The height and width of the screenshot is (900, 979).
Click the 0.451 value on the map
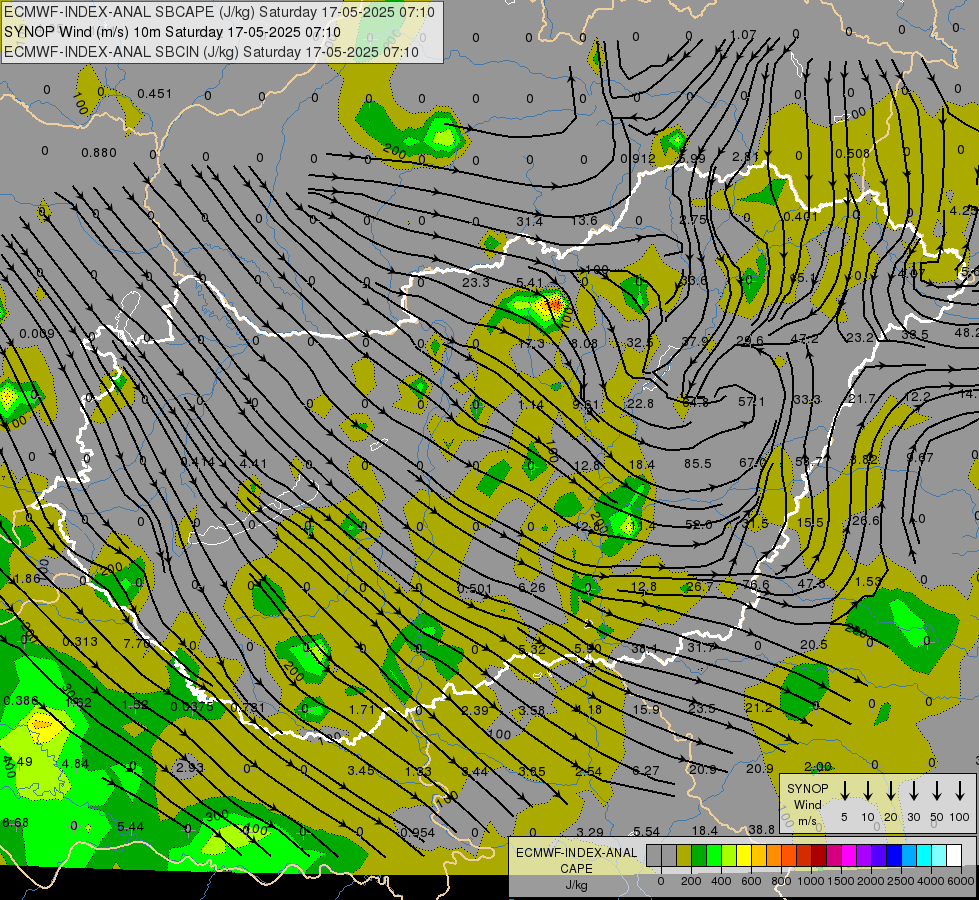coord(154,94)
